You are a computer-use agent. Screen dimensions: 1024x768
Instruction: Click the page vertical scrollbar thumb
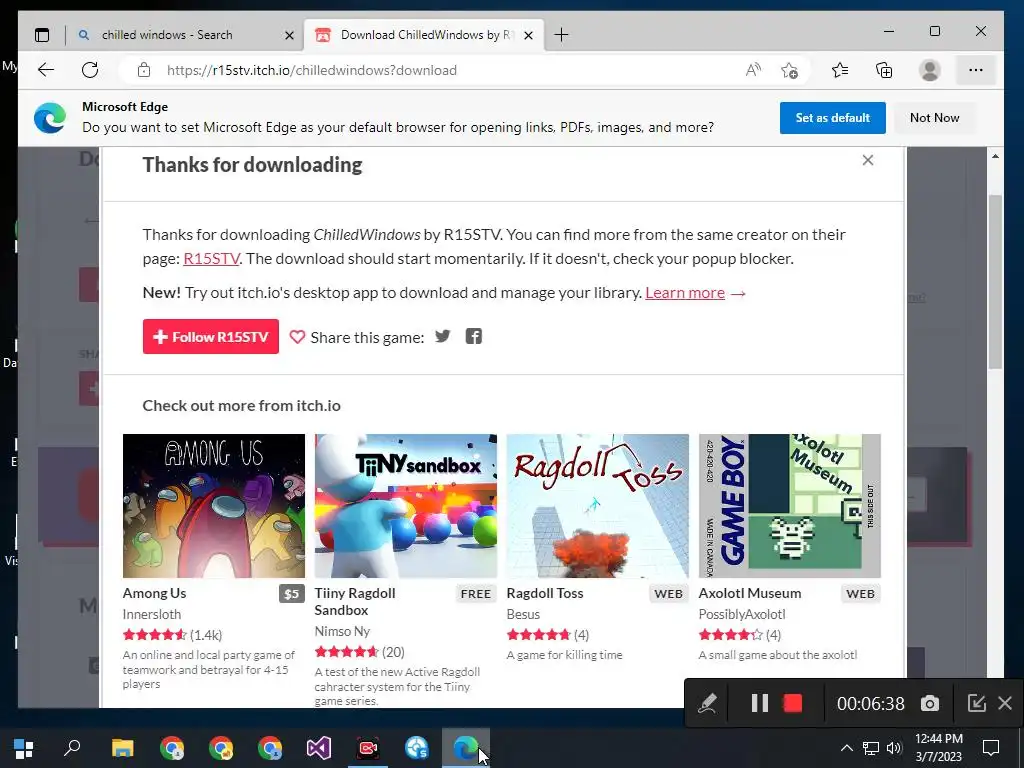point(995,282)
